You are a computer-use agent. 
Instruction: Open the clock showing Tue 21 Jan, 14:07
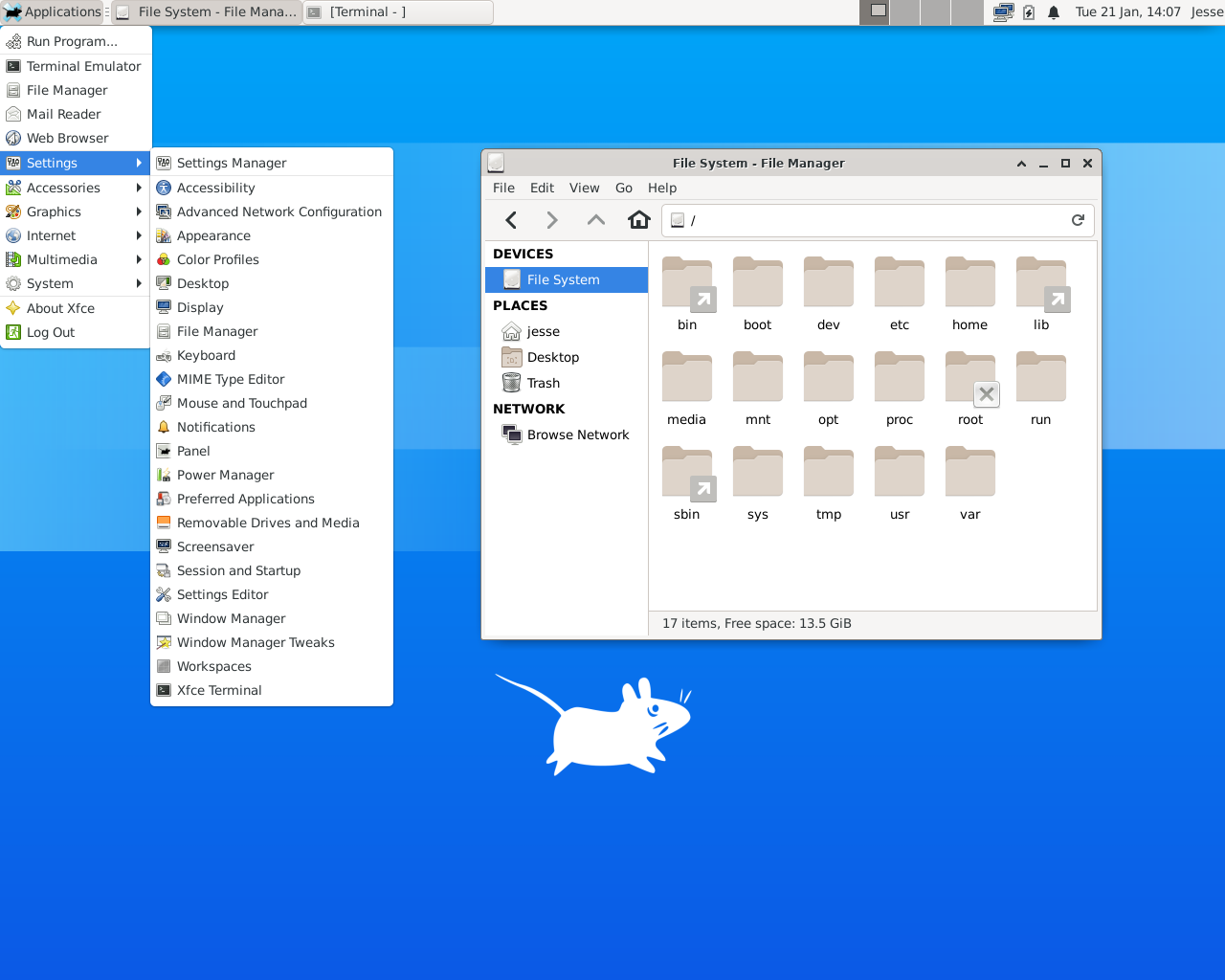pyautogui.click(x=1128, y=11)
